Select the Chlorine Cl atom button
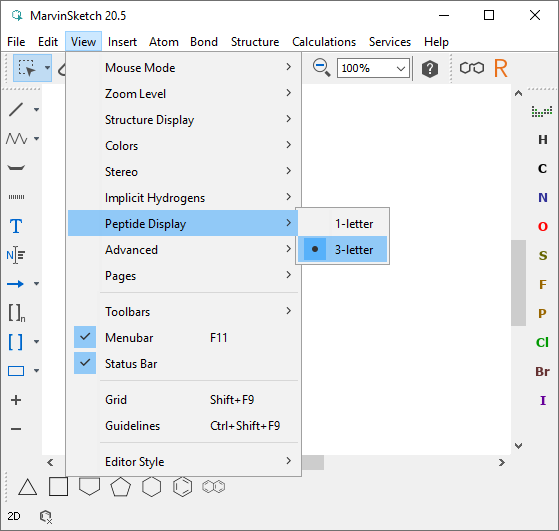 542,342
